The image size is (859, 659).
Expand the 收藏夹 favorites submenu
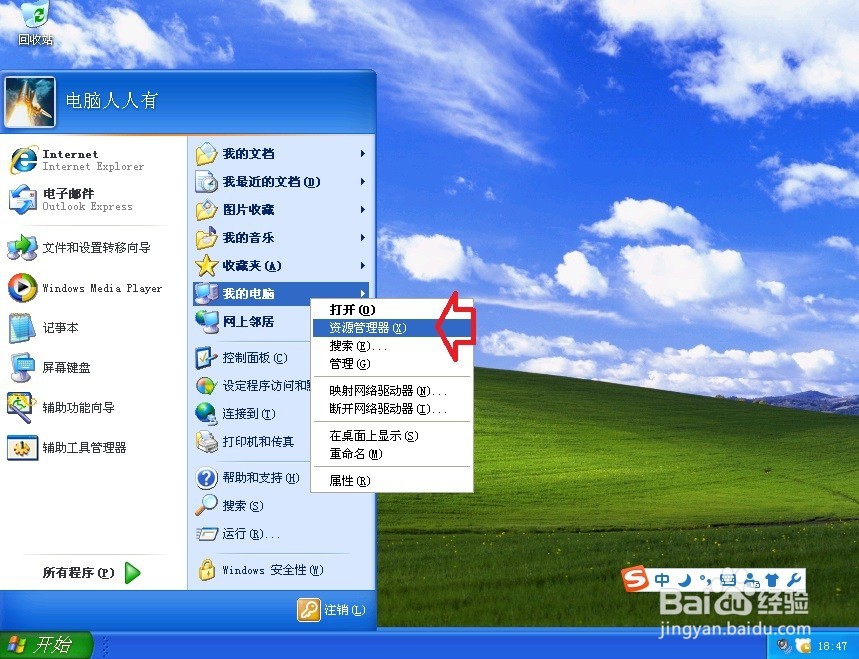coord(281,266)
